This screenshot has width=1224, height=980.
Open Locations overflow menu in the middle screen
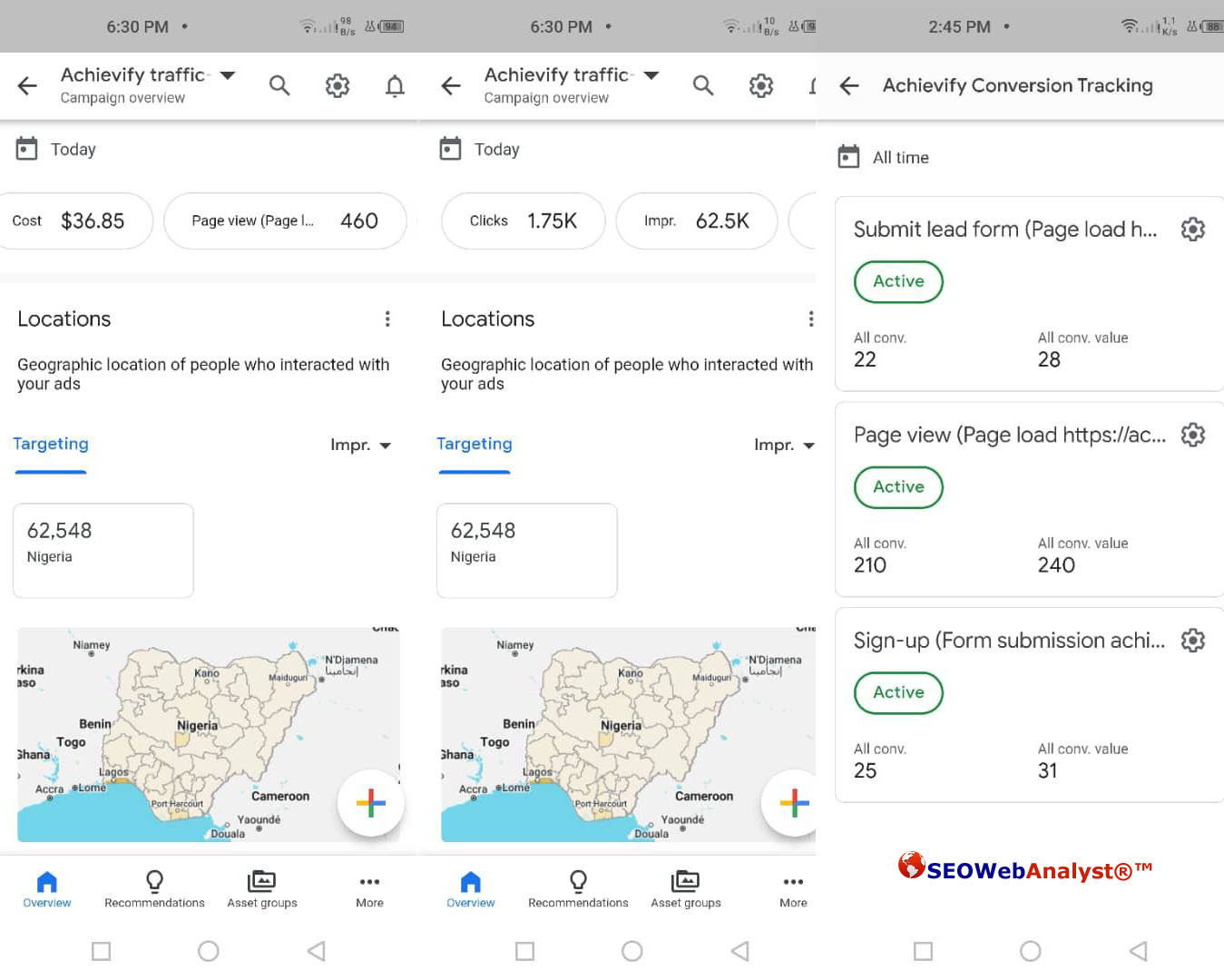[810, 318]
